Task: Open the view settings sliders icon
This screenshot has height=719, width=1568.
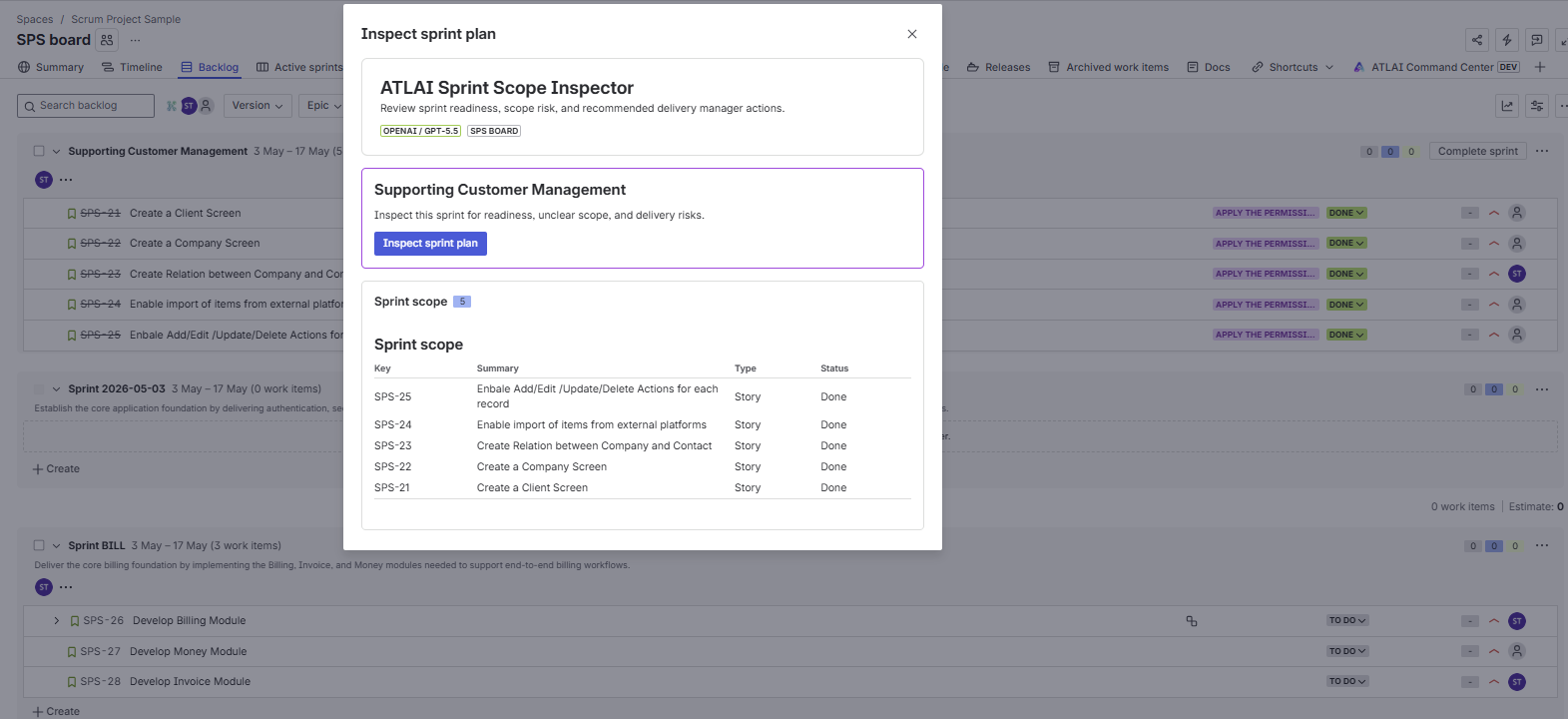Action: click(x=1537, y=106)
